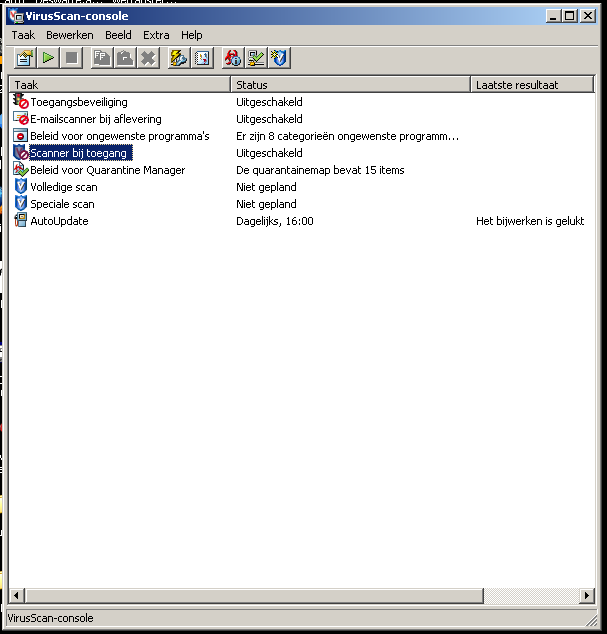Click the horizontal scrollbar thumb
This screenshot has height=634, width=607.
coord(254,595)
